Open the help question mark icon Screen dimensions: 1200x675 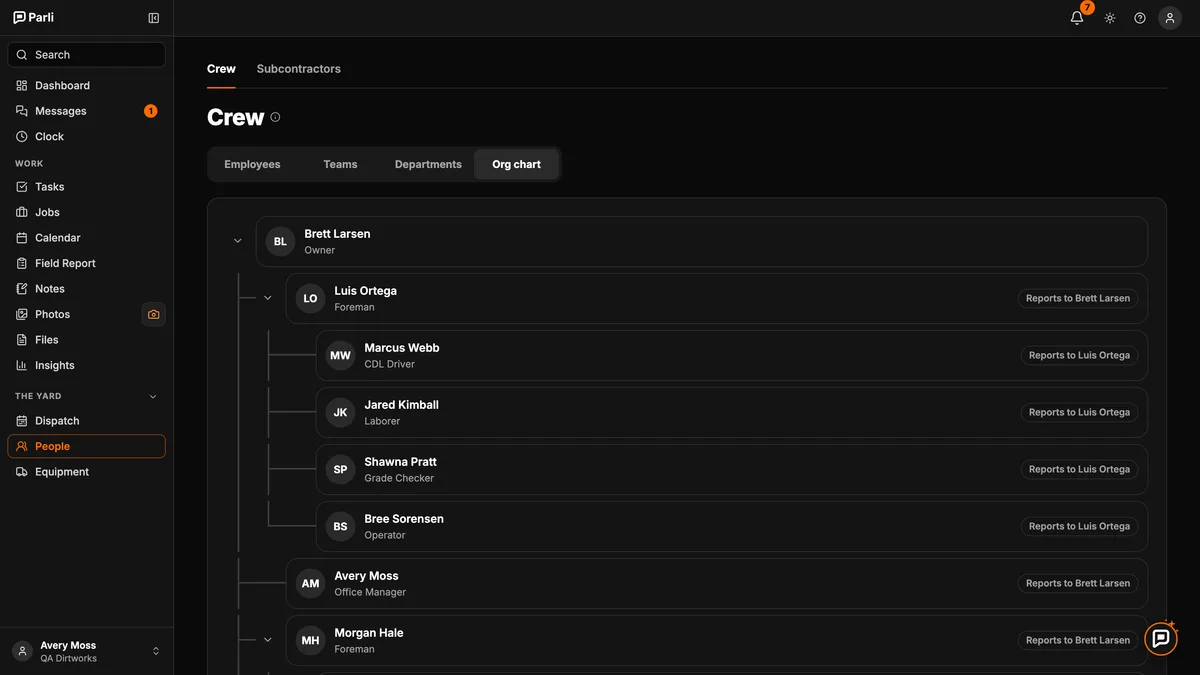click(1140, 18)
